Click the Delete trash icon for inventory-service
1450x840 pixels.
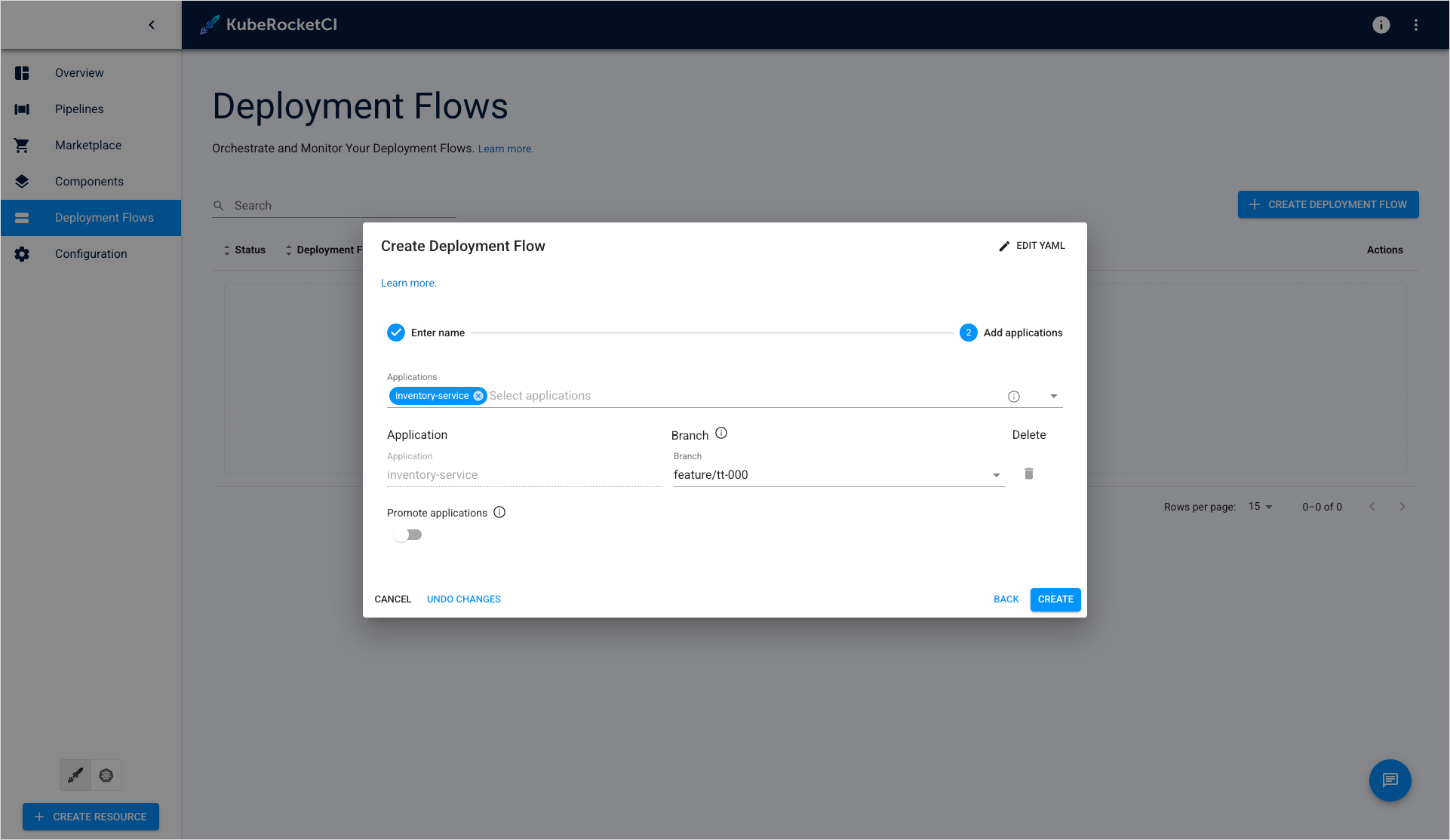coord(1029,473)
